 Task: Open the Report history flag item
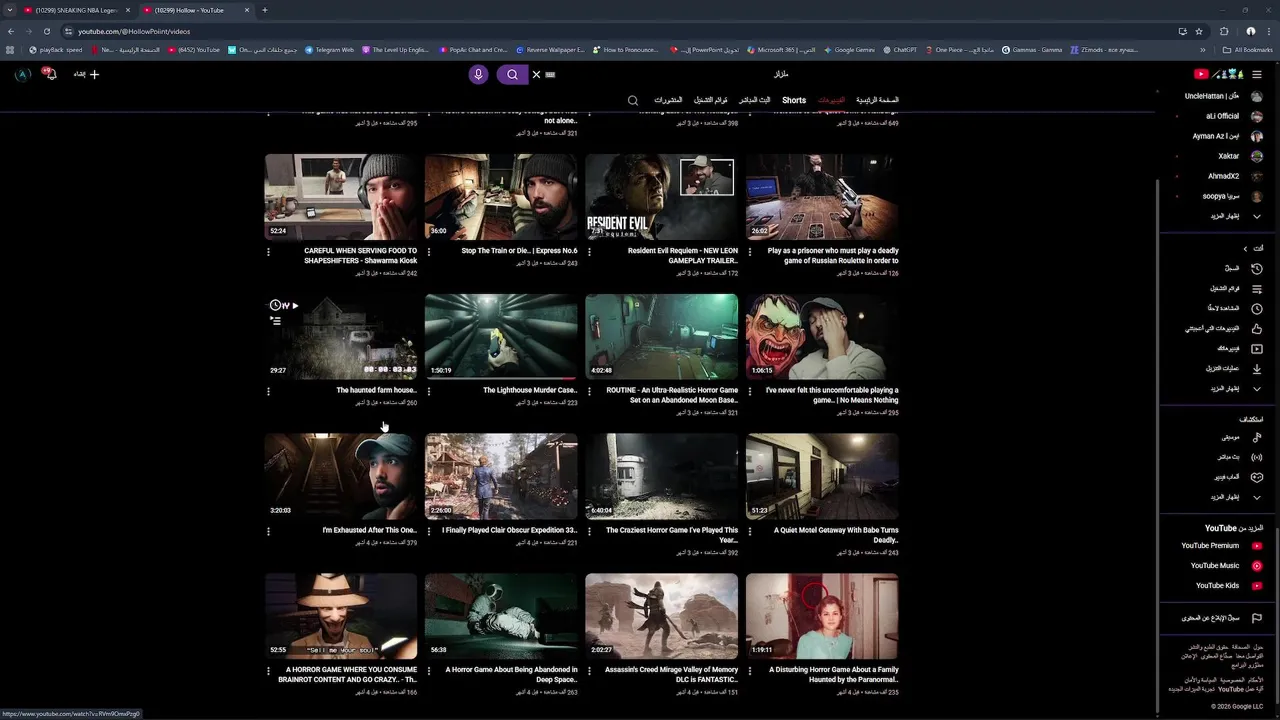click(1222, 618)
